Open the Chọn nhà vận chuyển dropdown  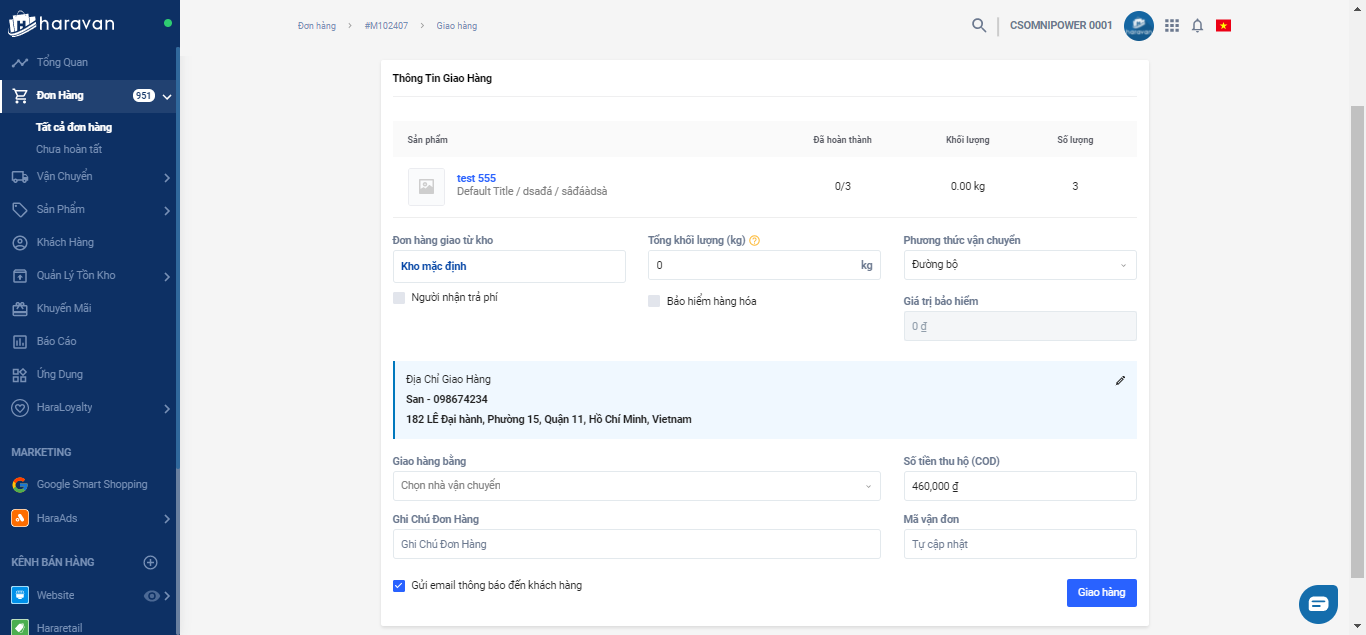point(636,486)
